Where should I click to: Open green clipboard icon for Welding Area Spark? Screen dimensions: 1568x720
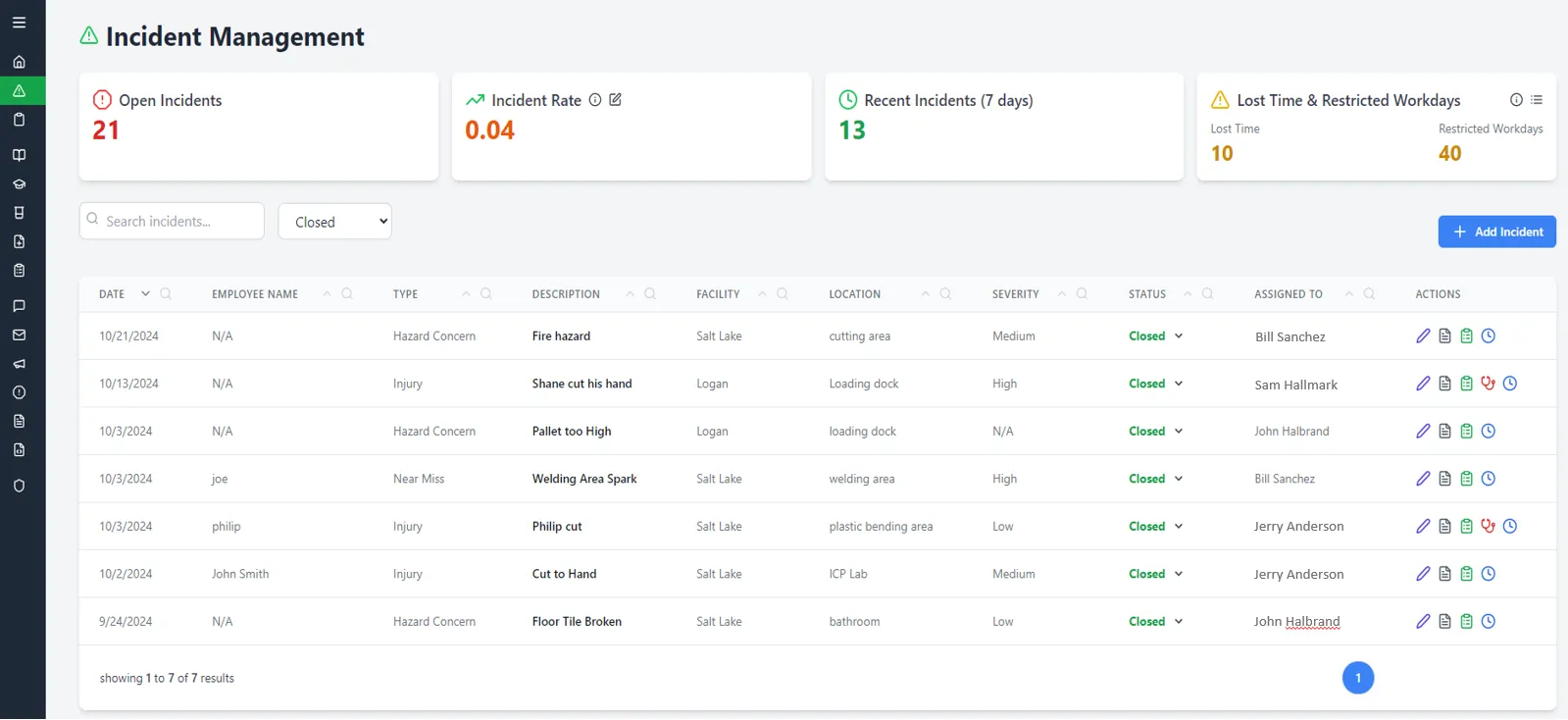tap(1466, 479)
